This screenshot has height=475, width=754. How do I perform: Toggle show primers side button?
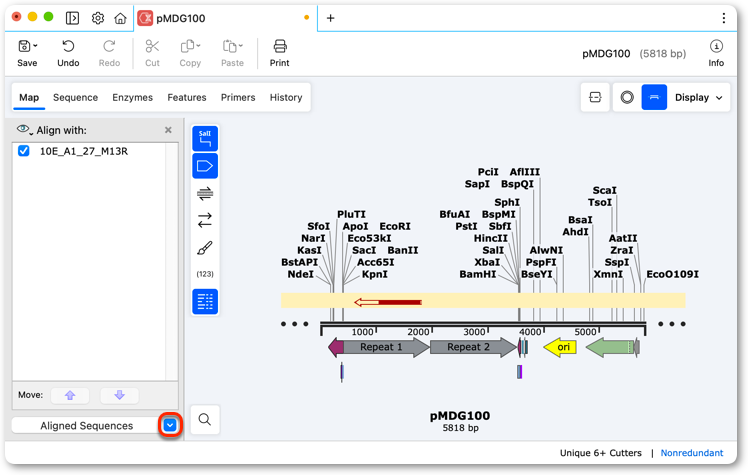click(205, 193)
